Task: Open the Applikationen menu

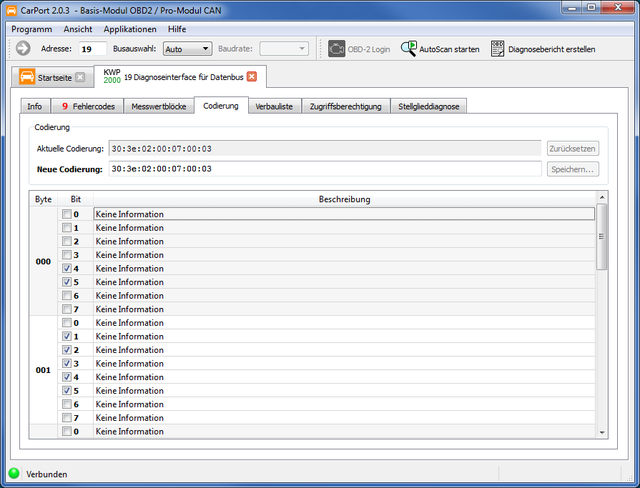Action: [x=130, y=29]
